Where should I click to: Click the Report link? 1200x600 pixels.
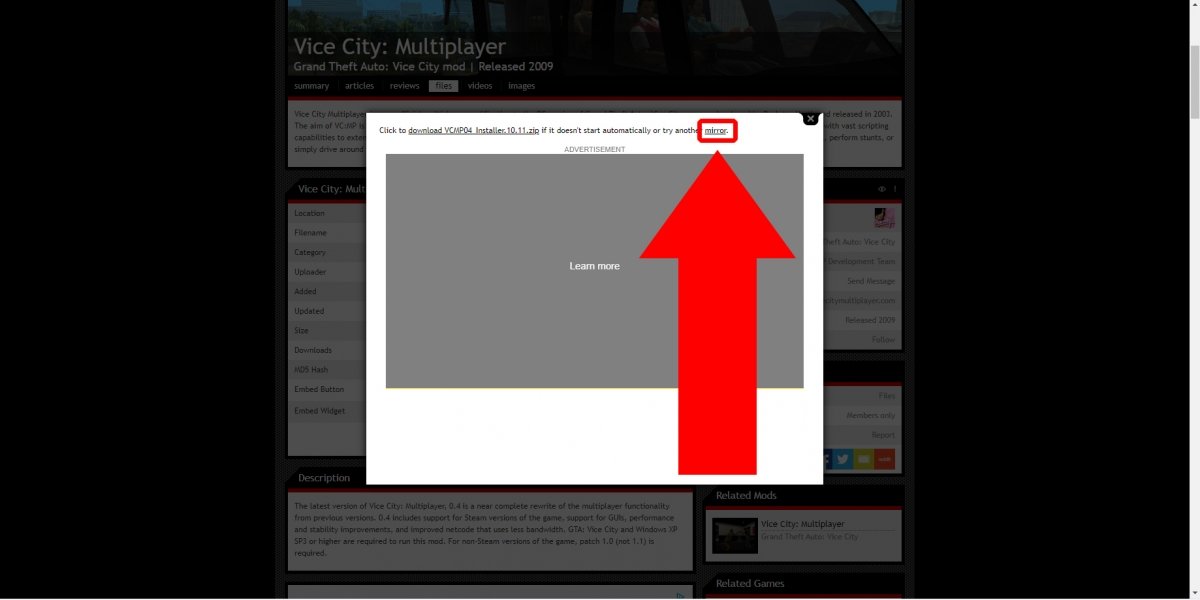click(x=883, y=435)
